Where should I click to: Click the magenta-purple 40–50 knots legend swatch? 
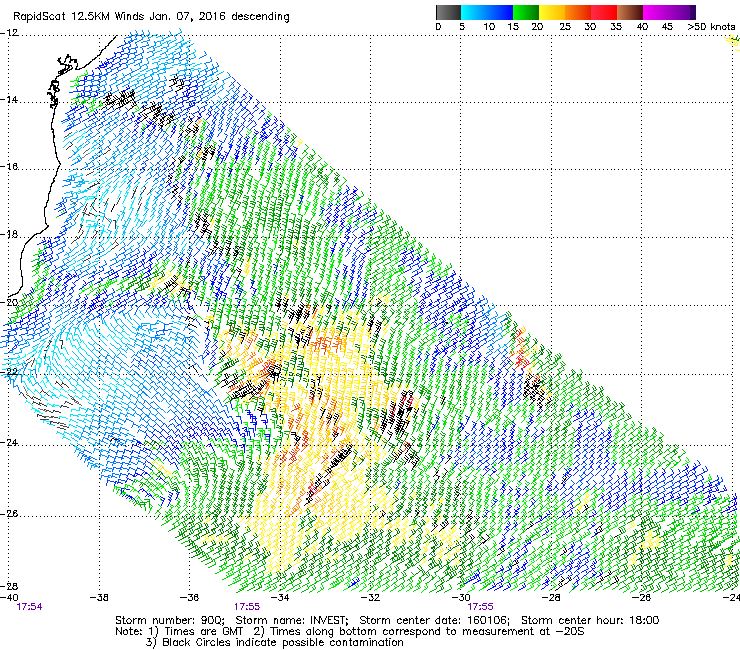coord(669,12)
